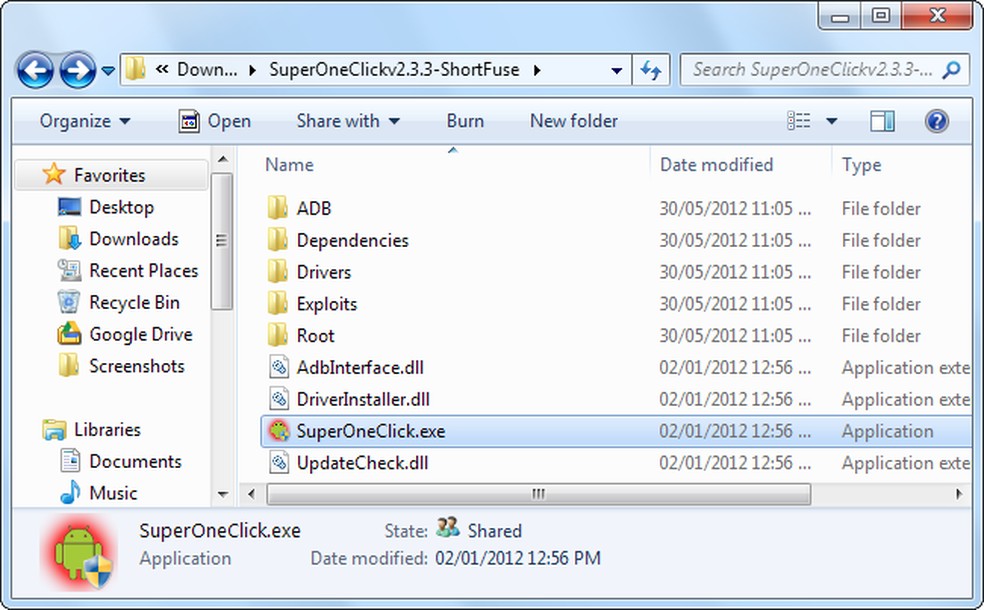Click the Desktop monitor icon in sidebar
Image resolution: width=984 pixels, height=610 pixels.
(69, 207)
